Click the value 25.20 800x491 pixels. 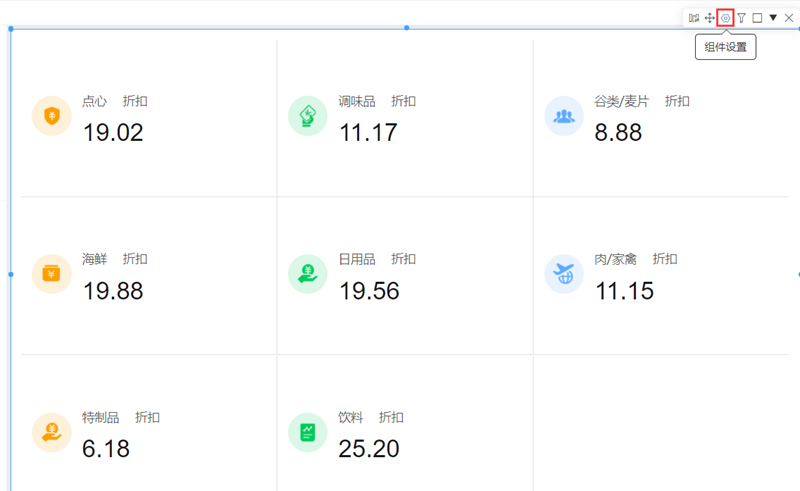(x=368, y=449)
